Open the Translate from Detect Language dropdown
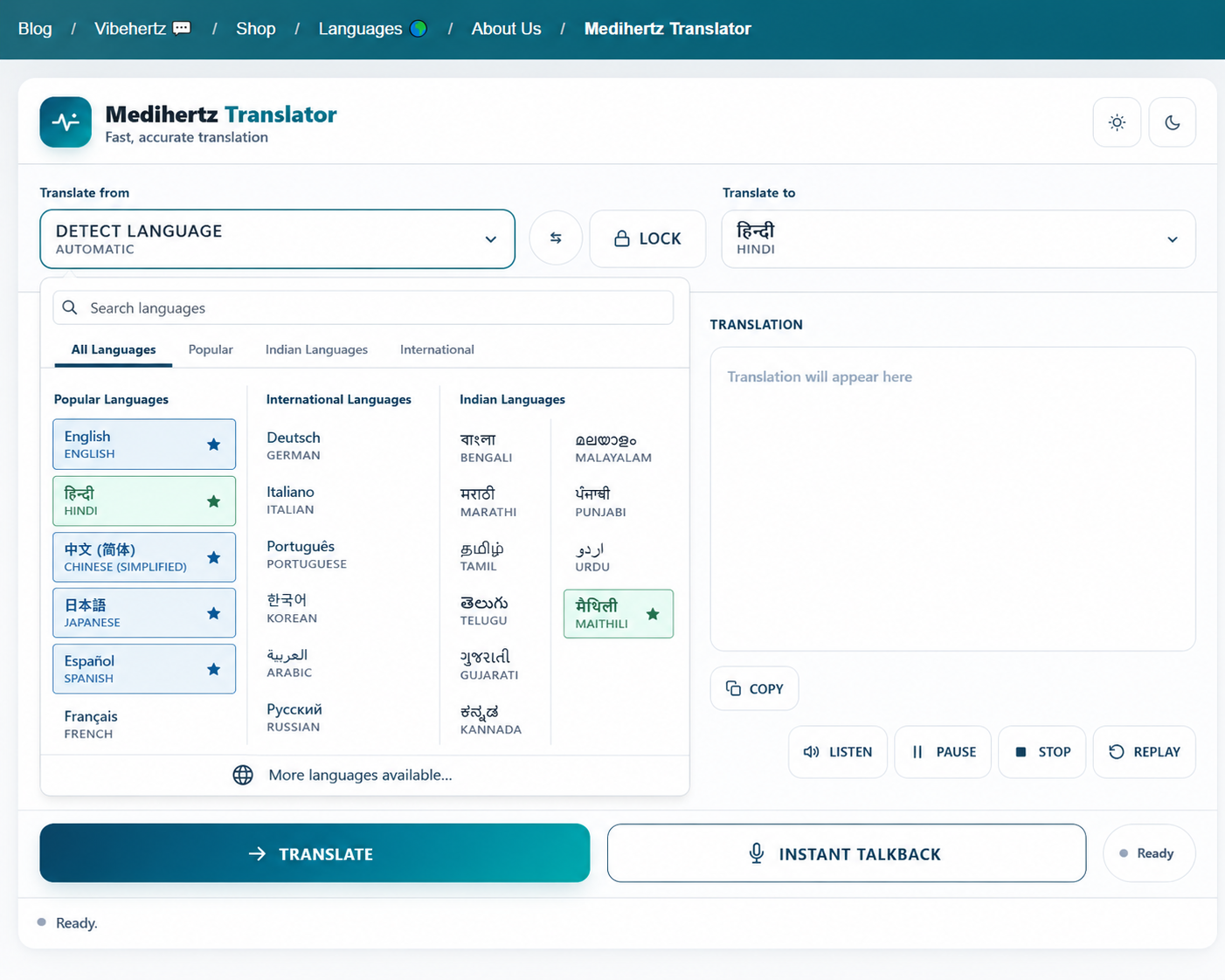 coord(277,238)
